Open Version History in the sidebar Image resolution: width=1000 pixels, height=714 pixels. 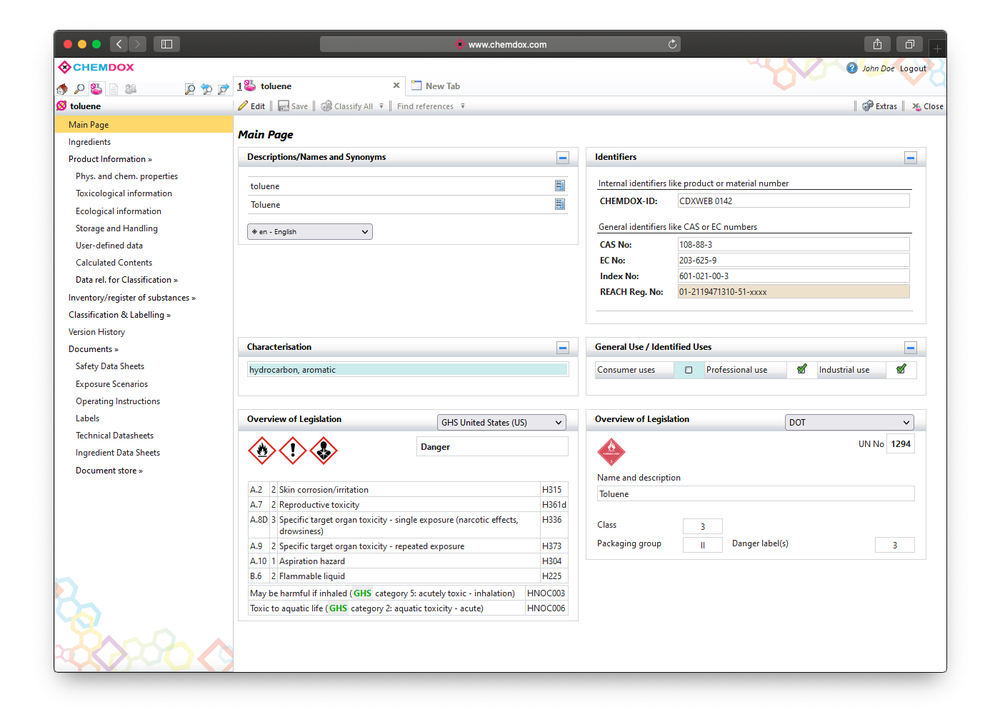97,332
